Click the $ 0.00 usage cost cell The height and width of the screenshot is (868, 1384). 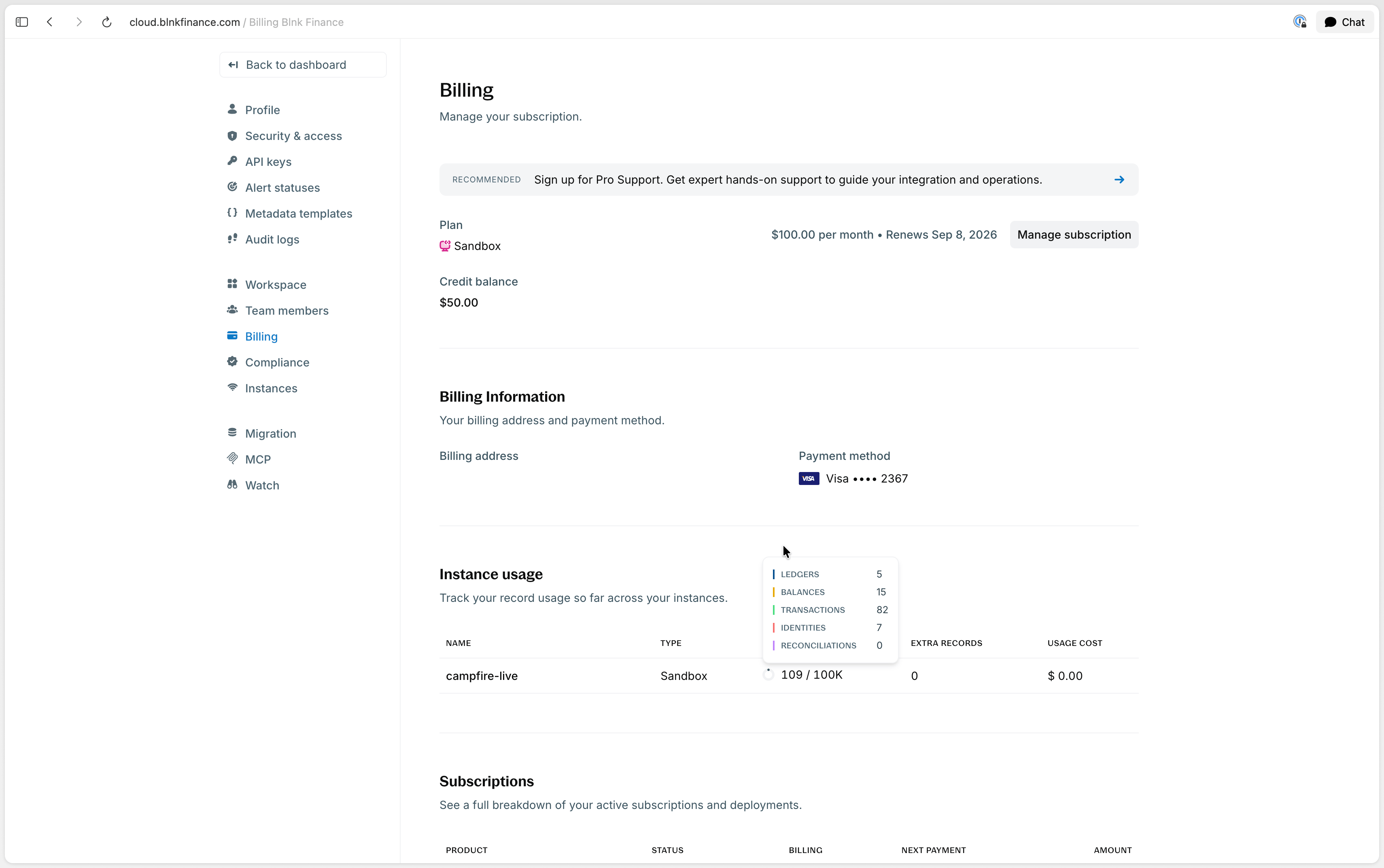tap(1065, 676)
